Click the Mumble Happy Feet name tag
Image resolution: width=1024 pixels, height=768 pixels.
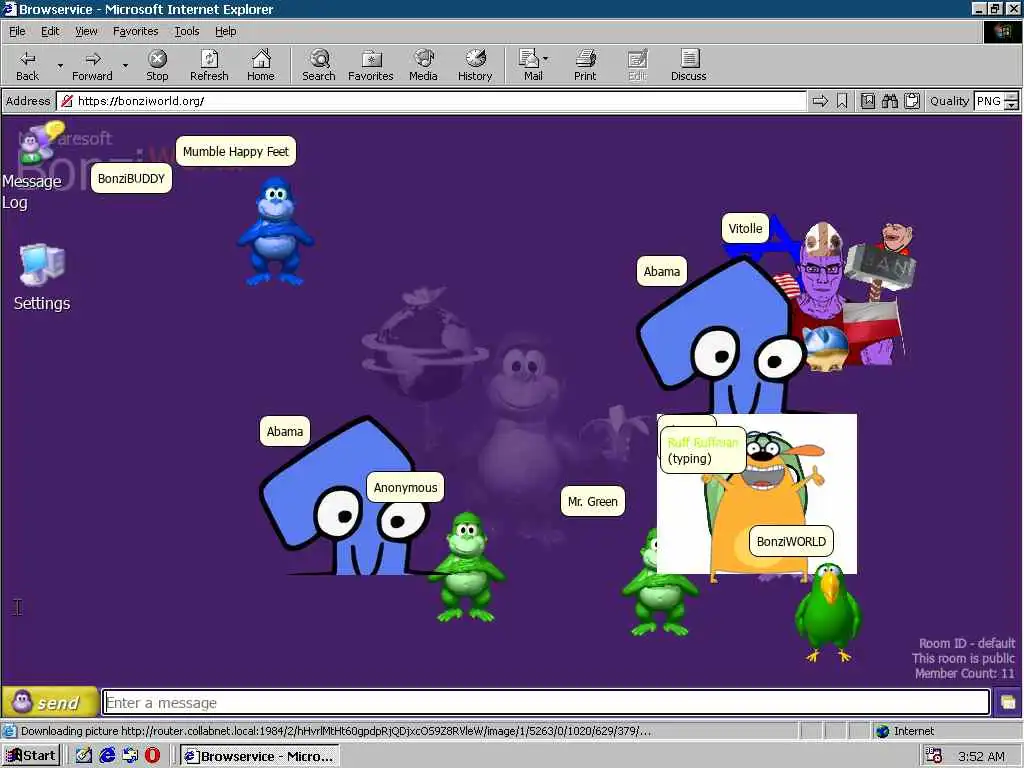coord(236,152)
